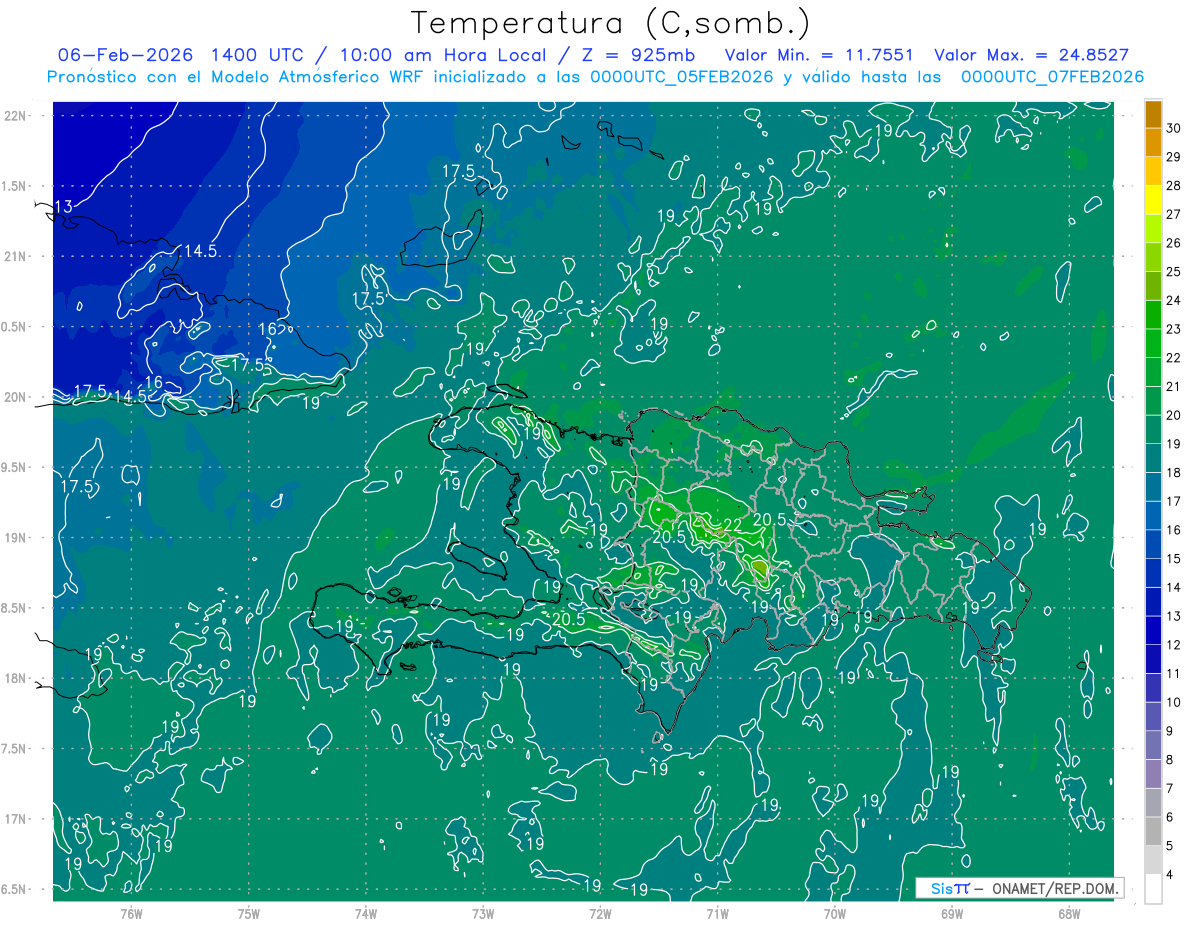Click the dark blue colorbar swatch between 12 and 13
Image resolution: width=1200 pixels, height=927 pixels.
point(1153,631)
